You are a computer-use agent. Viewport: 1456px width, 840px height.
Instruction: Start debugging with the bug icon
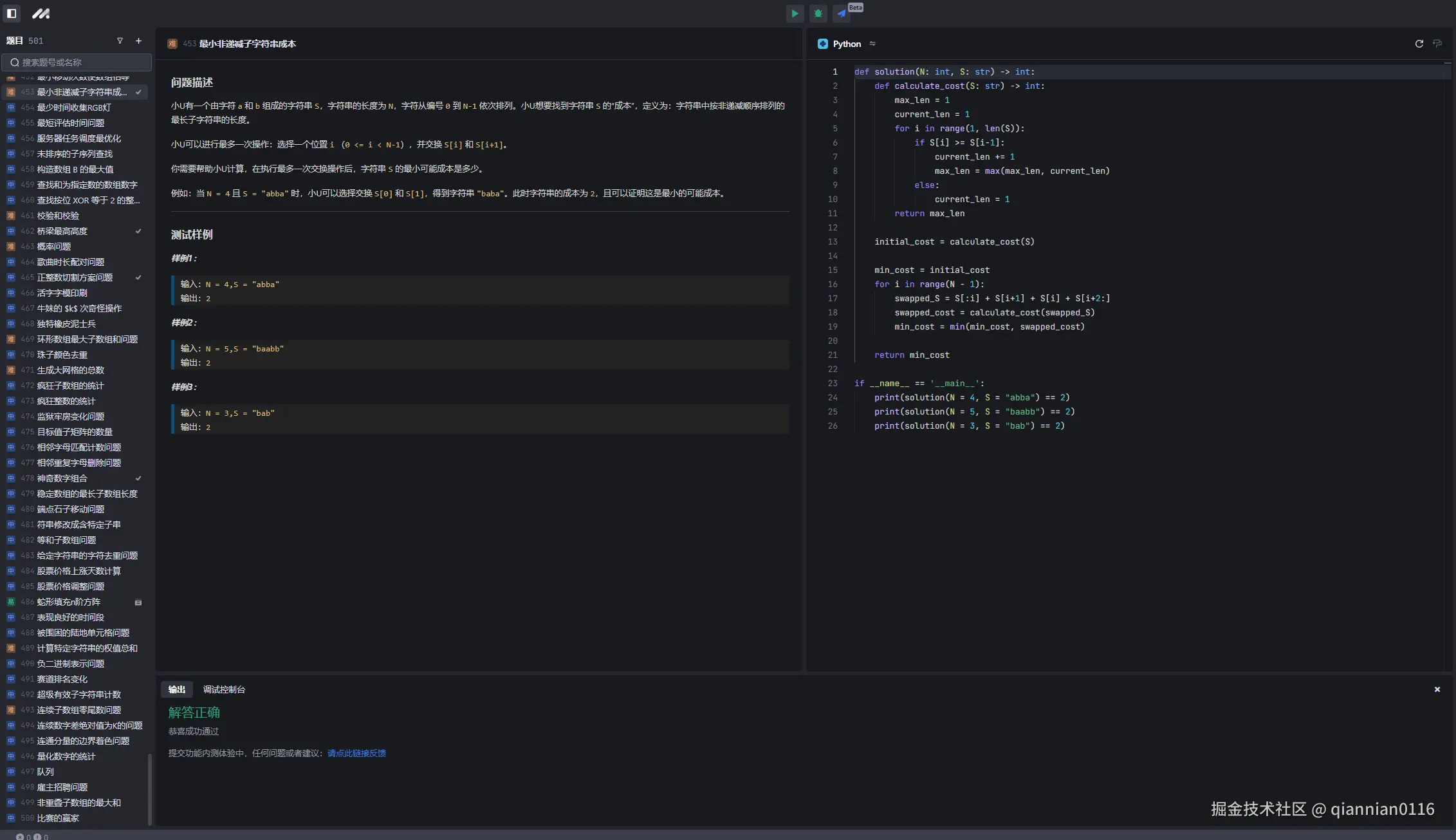(818, 14)
